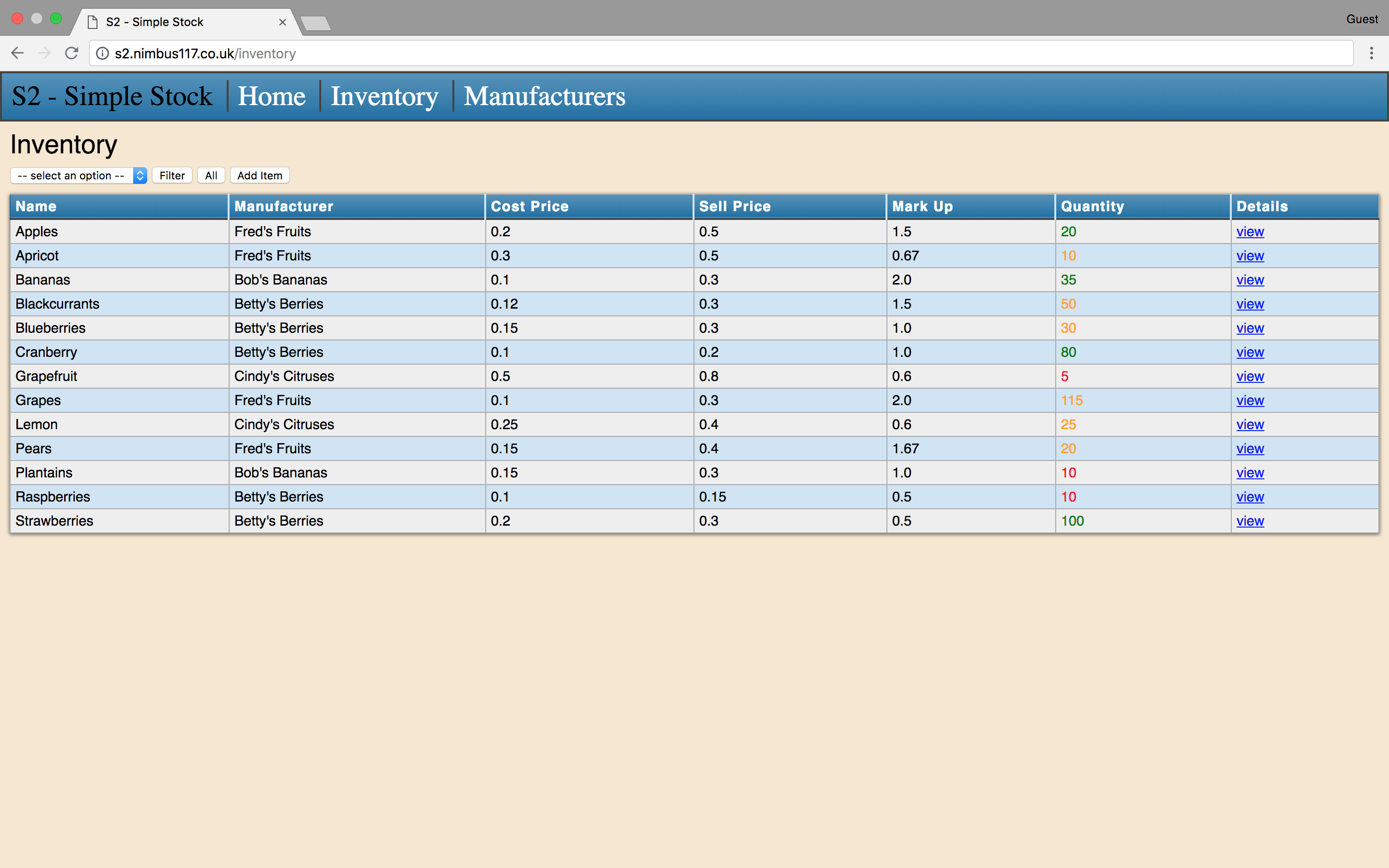Open Inventory navigation link
Viewport: 1389px width, 868px height.
point(384,96)
